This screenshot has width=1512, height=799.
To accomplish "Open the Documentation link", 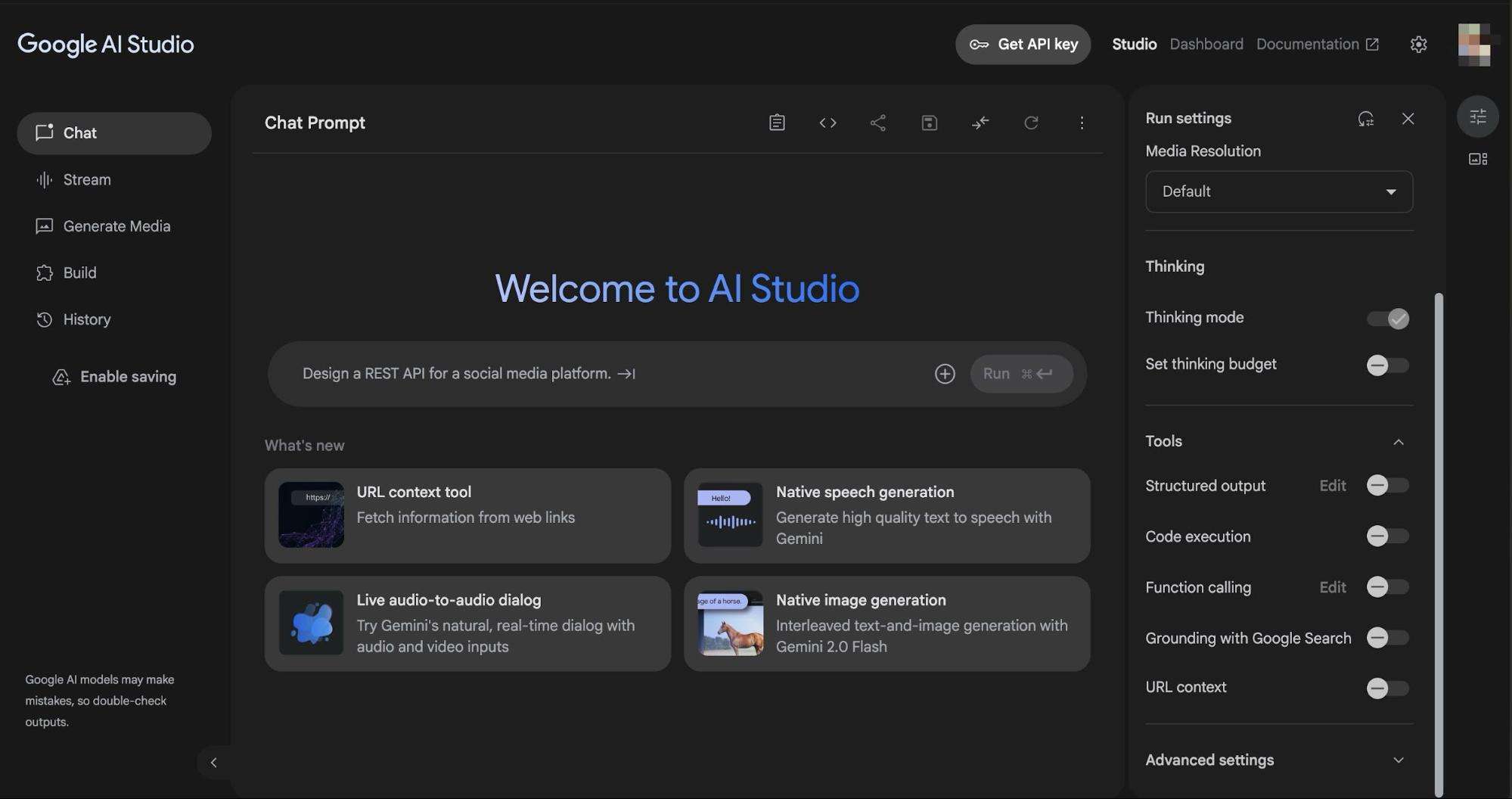I will click(x=1317, y=45).
